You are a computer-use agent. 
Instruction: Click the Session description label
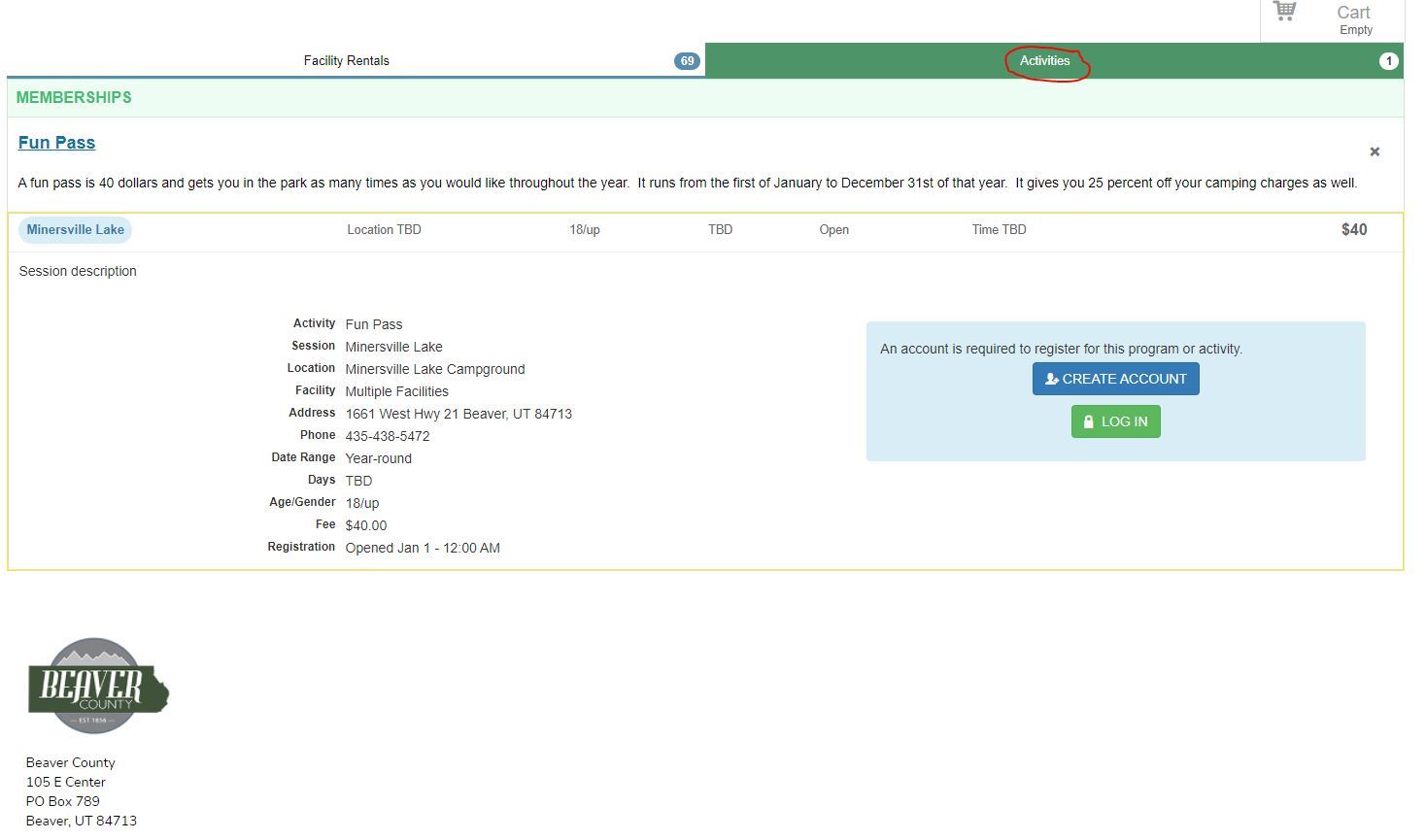tap(78, 272)
